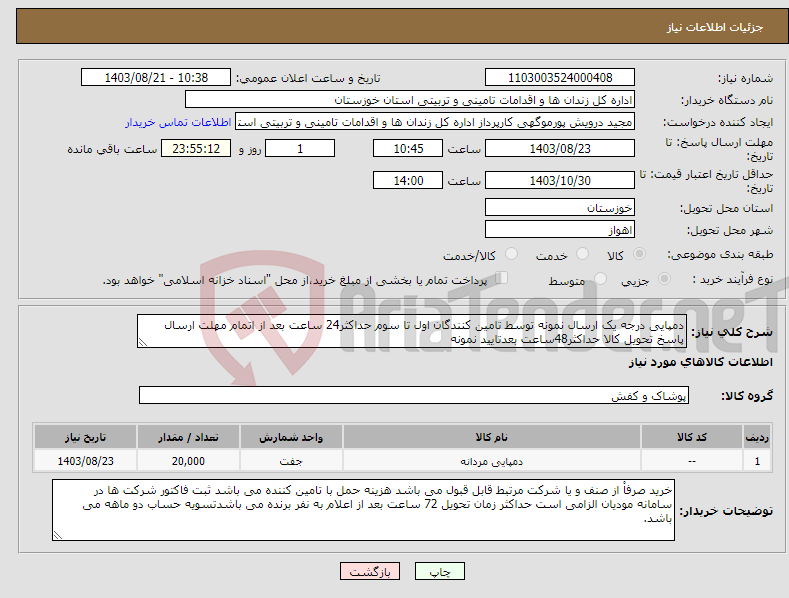Select the کالا radio button

[639, 254]
